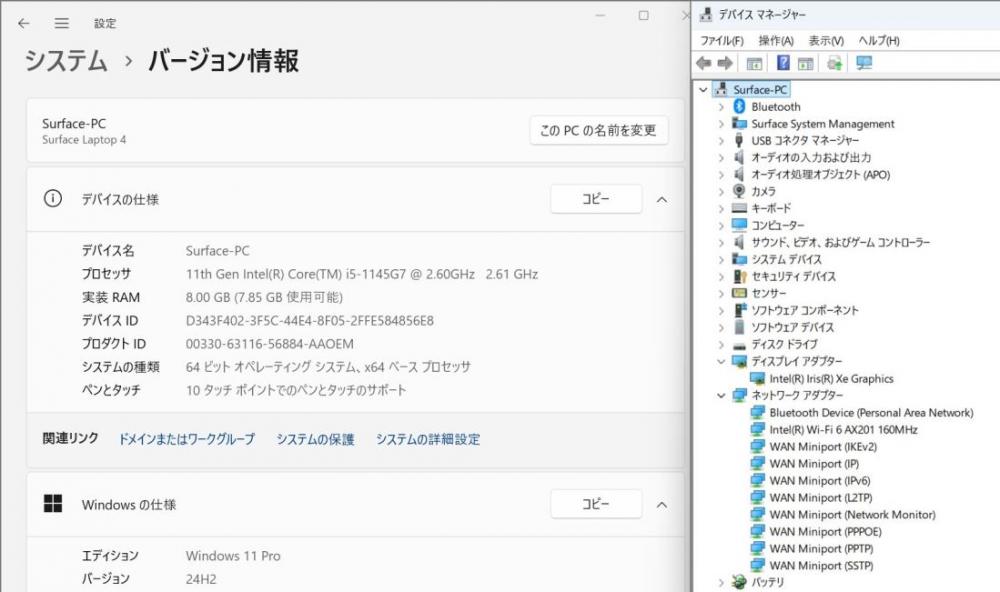Click the センサー sensor icon in tree

coord(739,293)
